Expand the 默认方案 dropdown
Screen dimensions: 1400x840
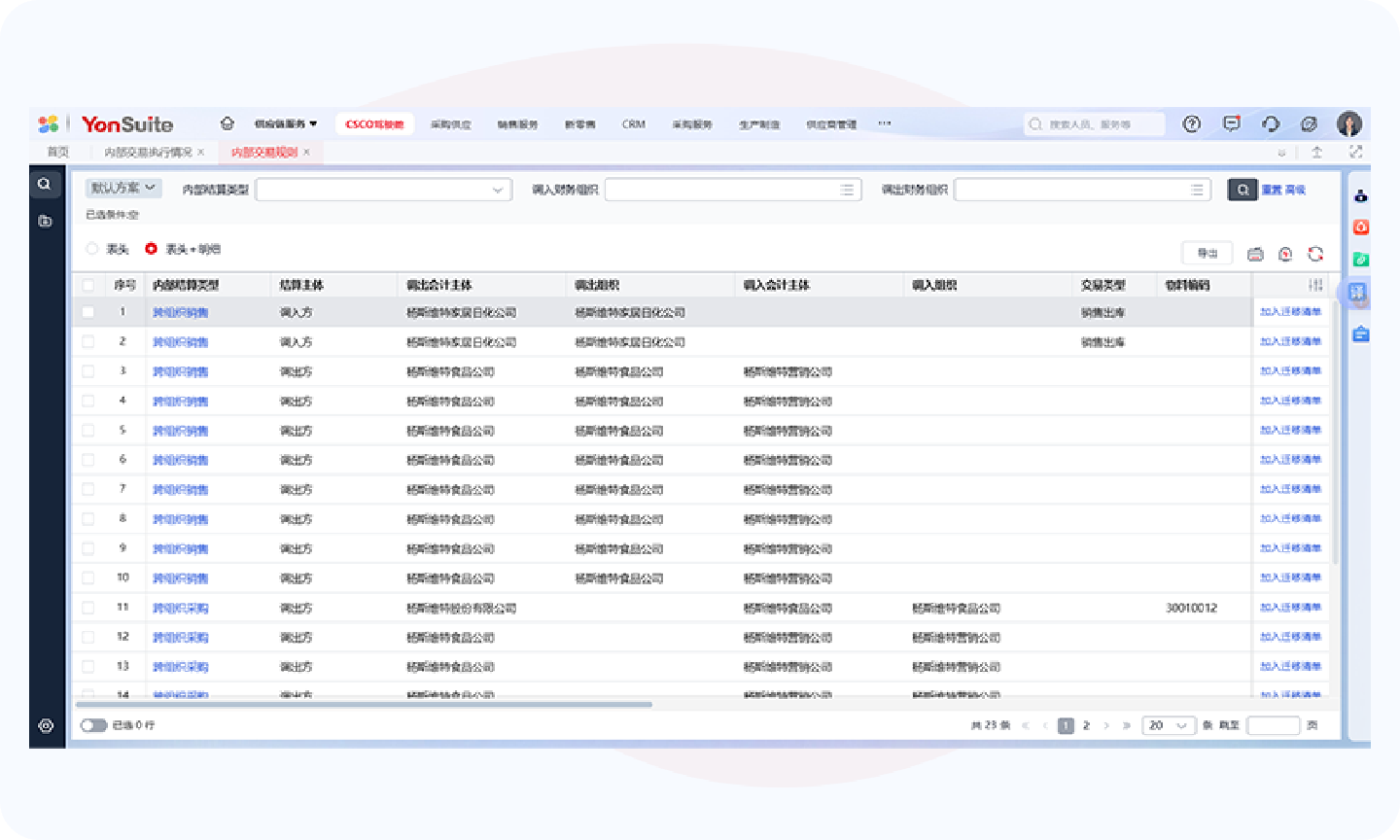pyautogui.click(x=123, y=188)
